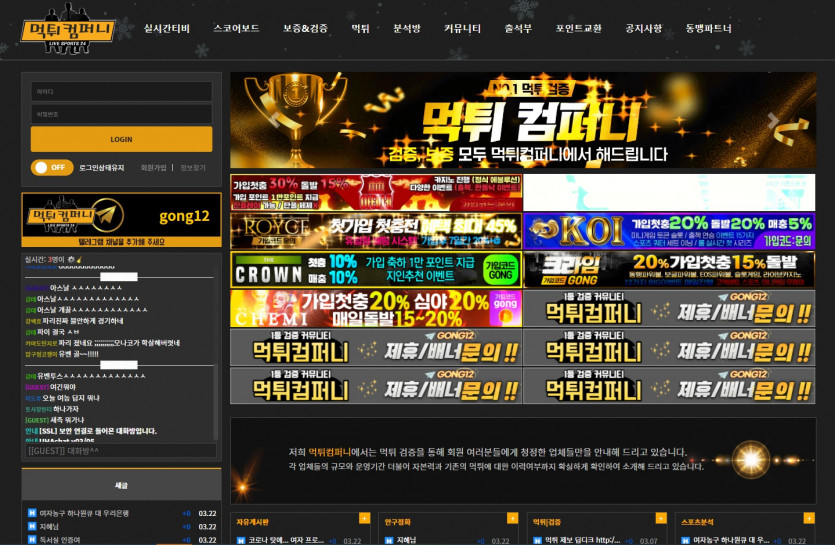Toggle the 로그인상태유지 OFF switch

click(x=51, y=167)
